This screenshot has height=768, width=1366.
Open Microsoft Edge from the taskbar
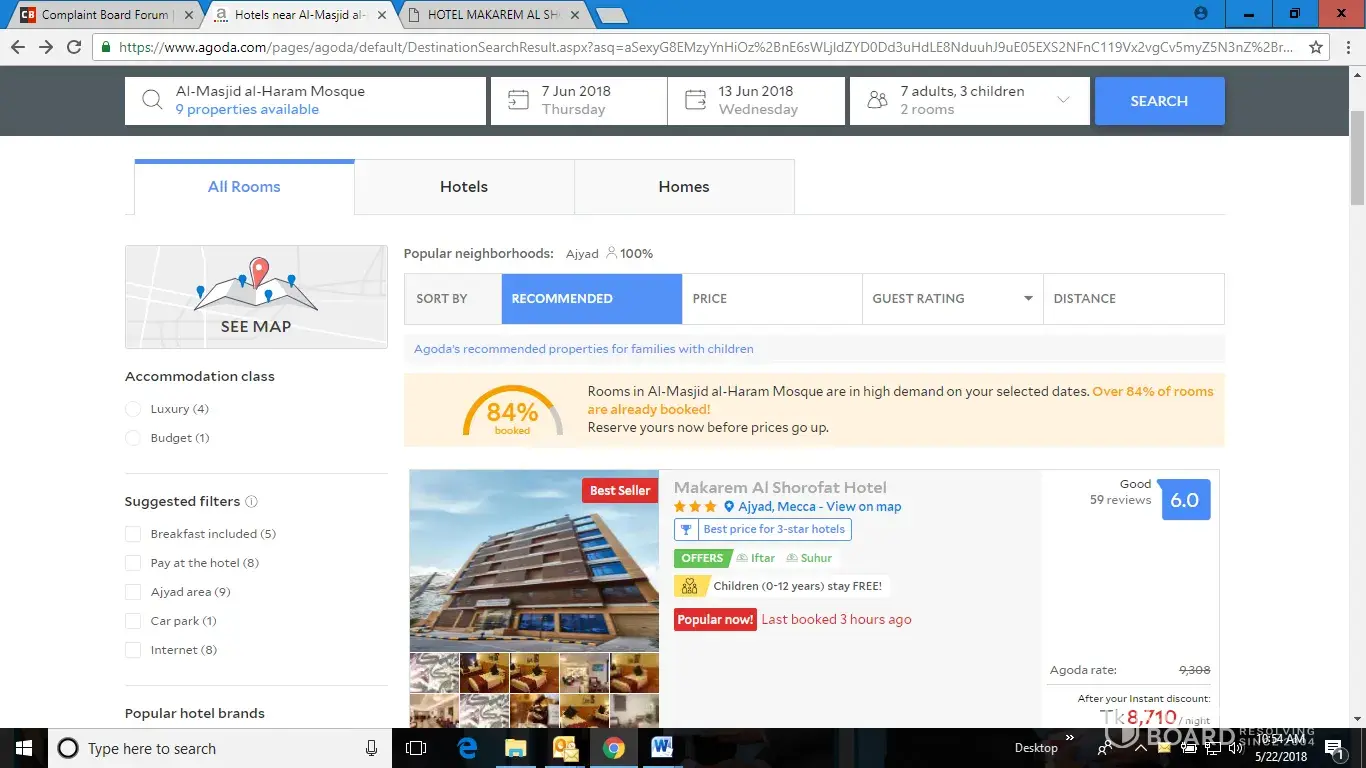click(467, 748)
